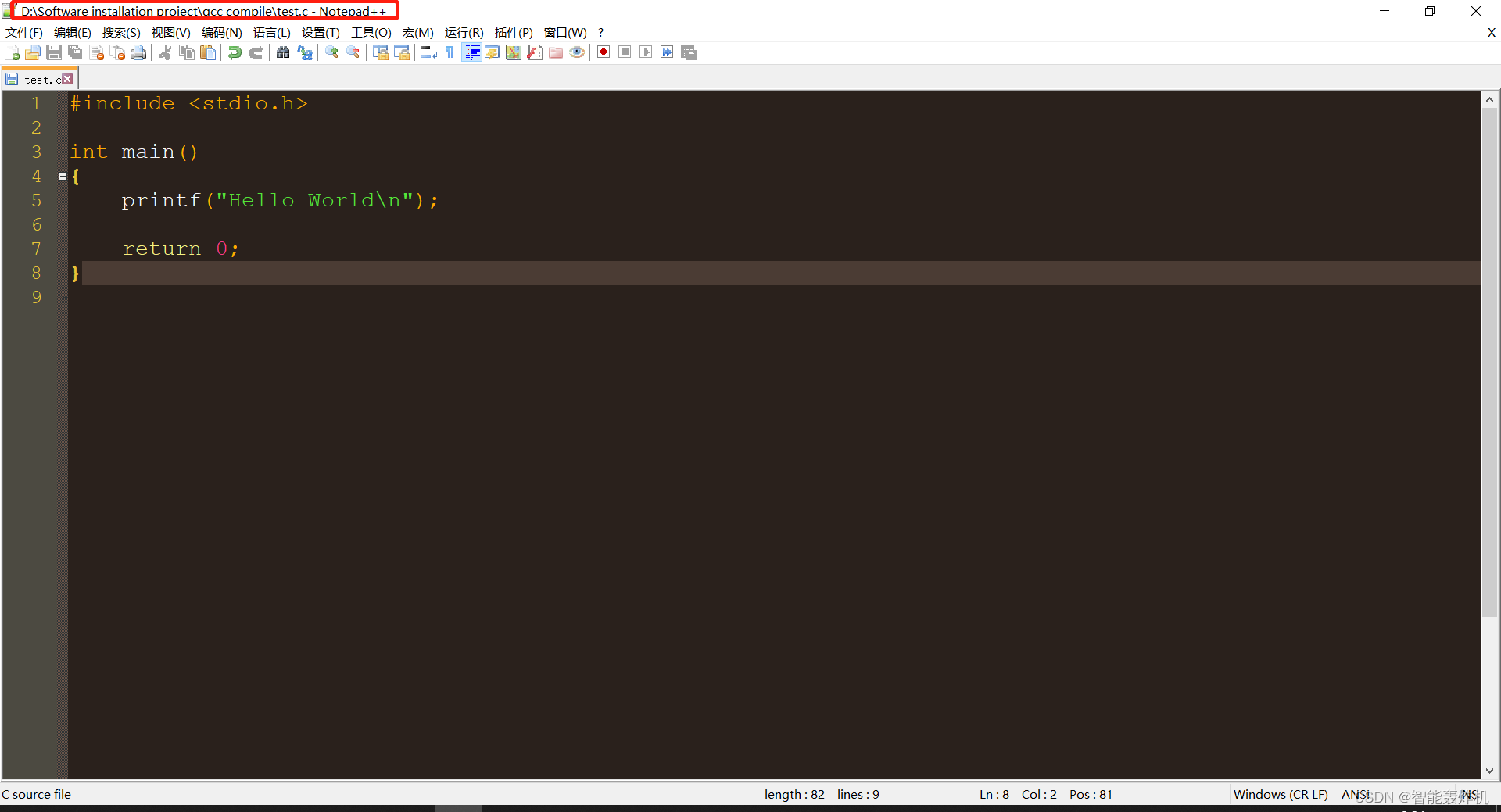The image size is (1501, 812).
Task: Save current recorded macro icon
Action: coord(689,52)
